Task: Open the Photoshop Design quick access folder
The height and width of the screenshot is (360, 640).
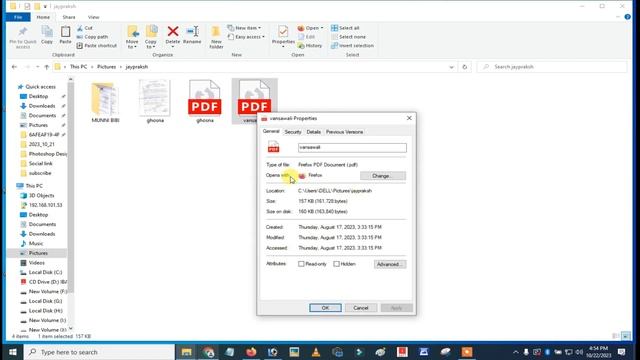Action: (47, 154)
